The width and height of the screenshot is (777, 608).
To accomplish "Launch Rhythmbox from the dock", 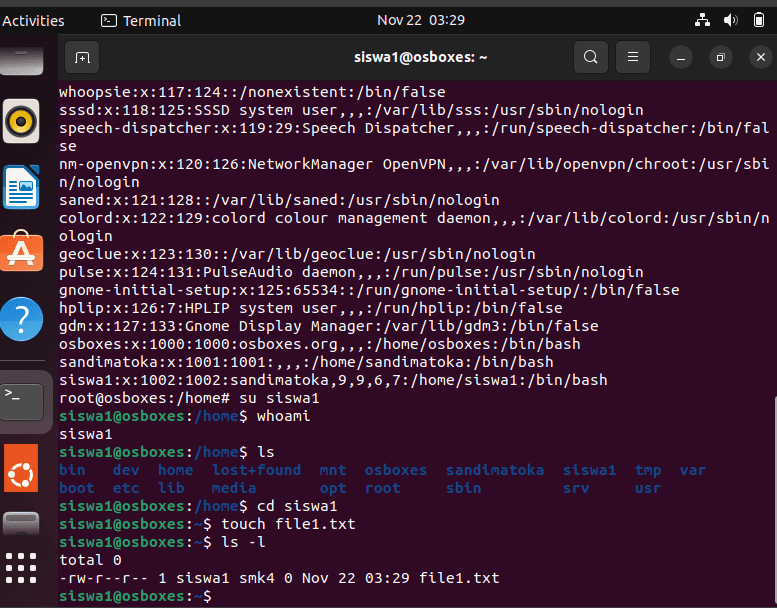I will click(21, 121).
